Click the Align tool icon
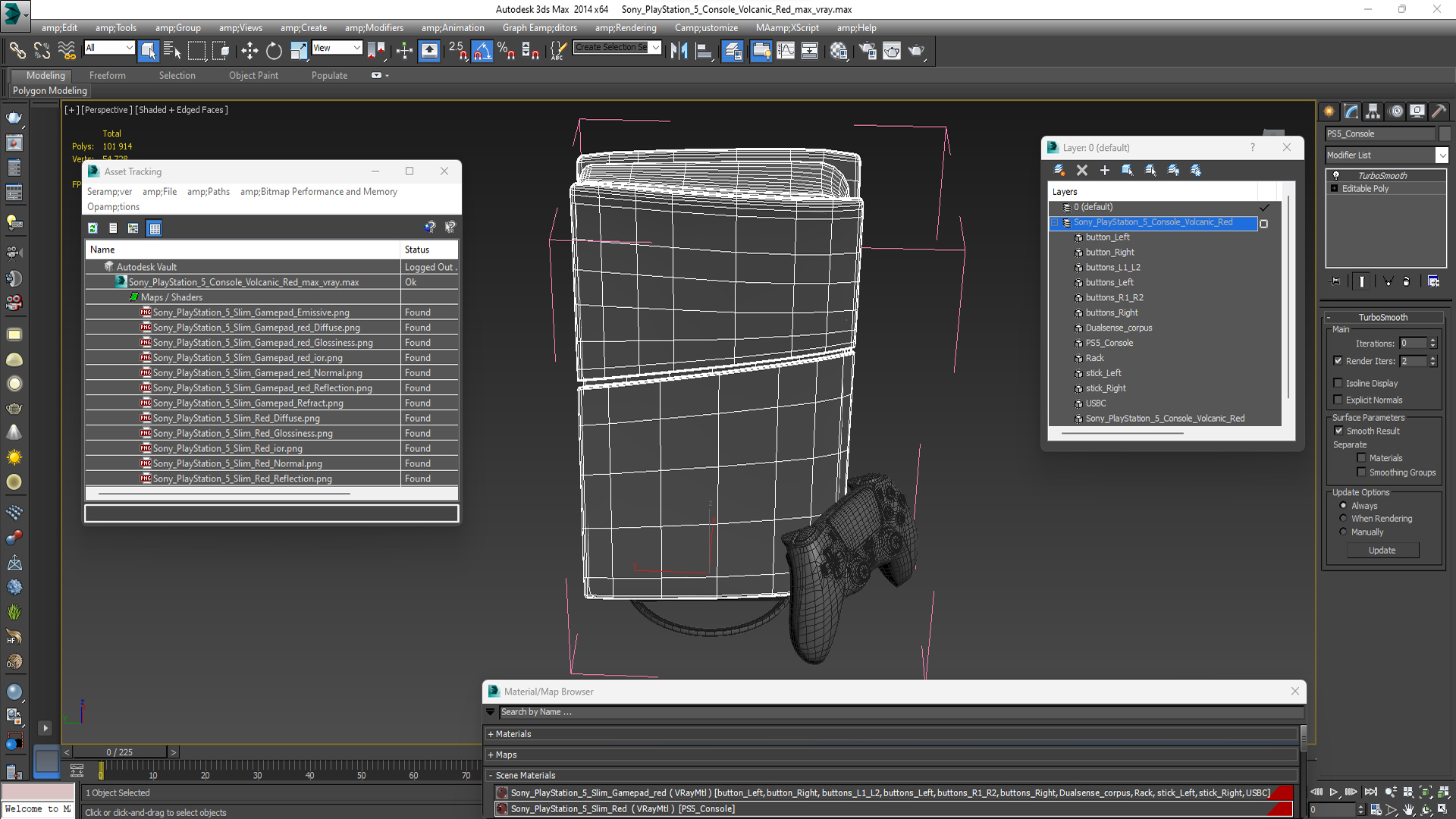 point(704,51)
